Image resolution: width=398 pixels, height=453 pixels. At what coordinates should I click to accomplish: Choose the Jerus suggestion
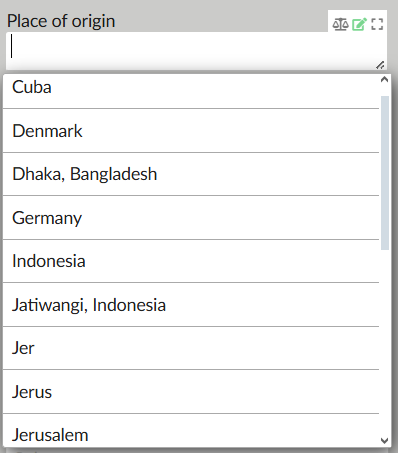(x=191, y=392)
